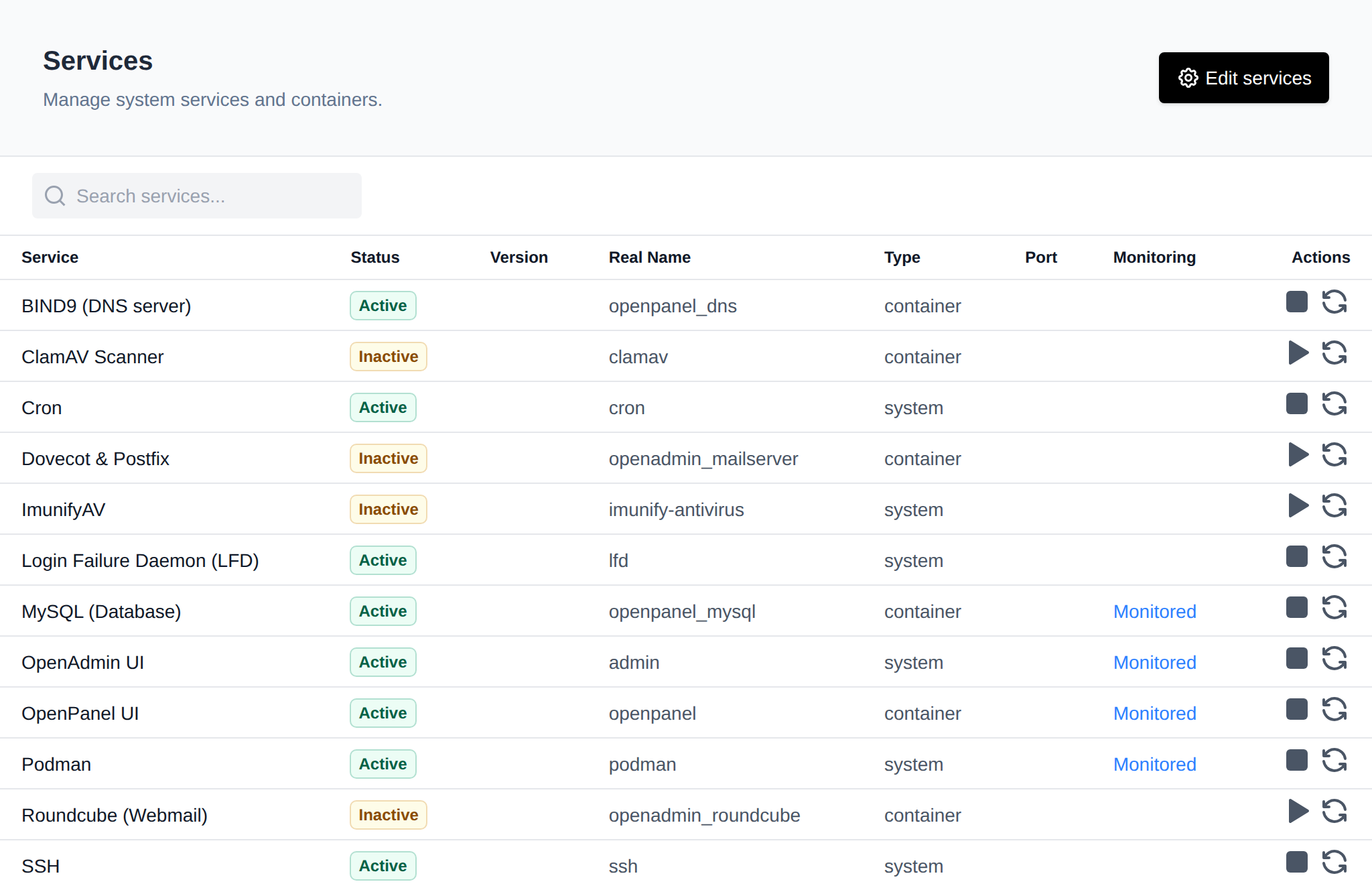Viewport: 1372px width, 890px height.
Task: Restart the OpenPanel UI service
Action: coord(1334,710)
